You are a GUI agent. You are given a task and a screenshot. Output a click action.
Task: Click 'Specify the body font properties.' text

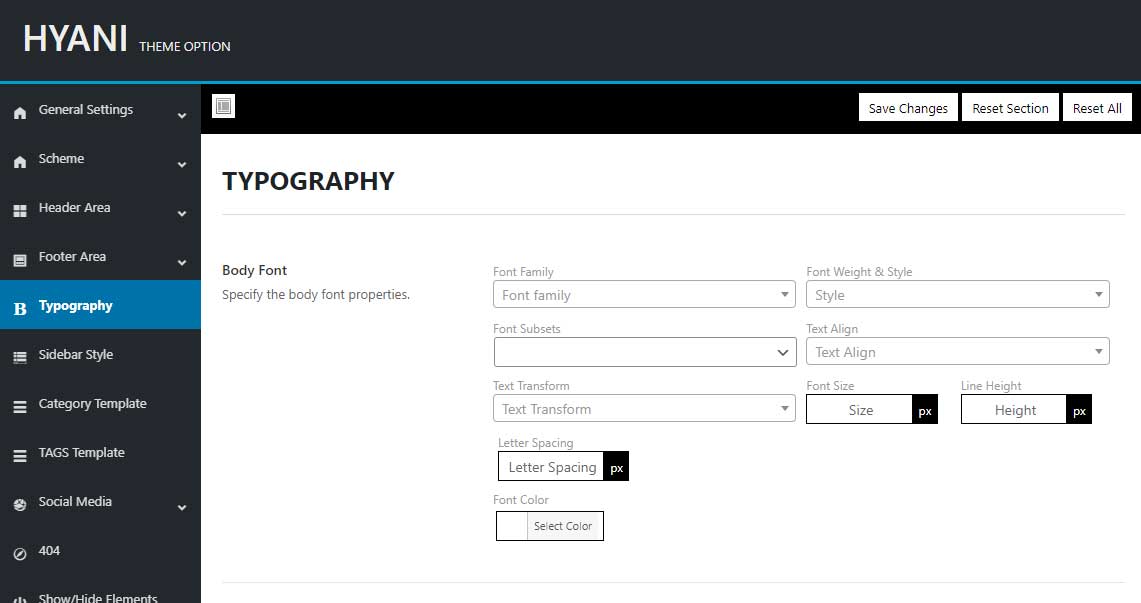316,295
